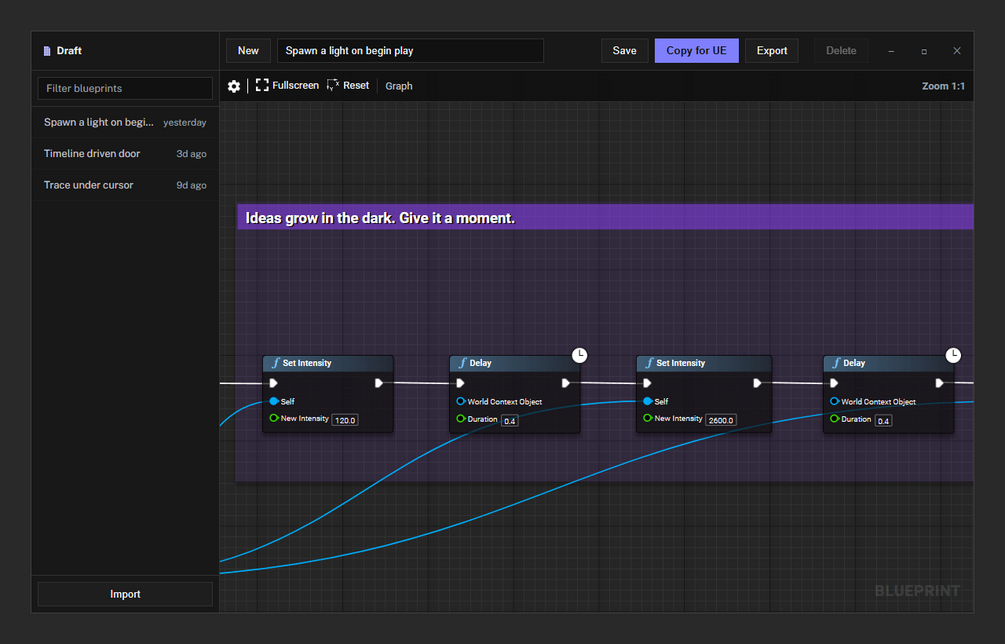Close the blueprint window
The height and width of the screenshot is (644, 1005).
[956, 51]
